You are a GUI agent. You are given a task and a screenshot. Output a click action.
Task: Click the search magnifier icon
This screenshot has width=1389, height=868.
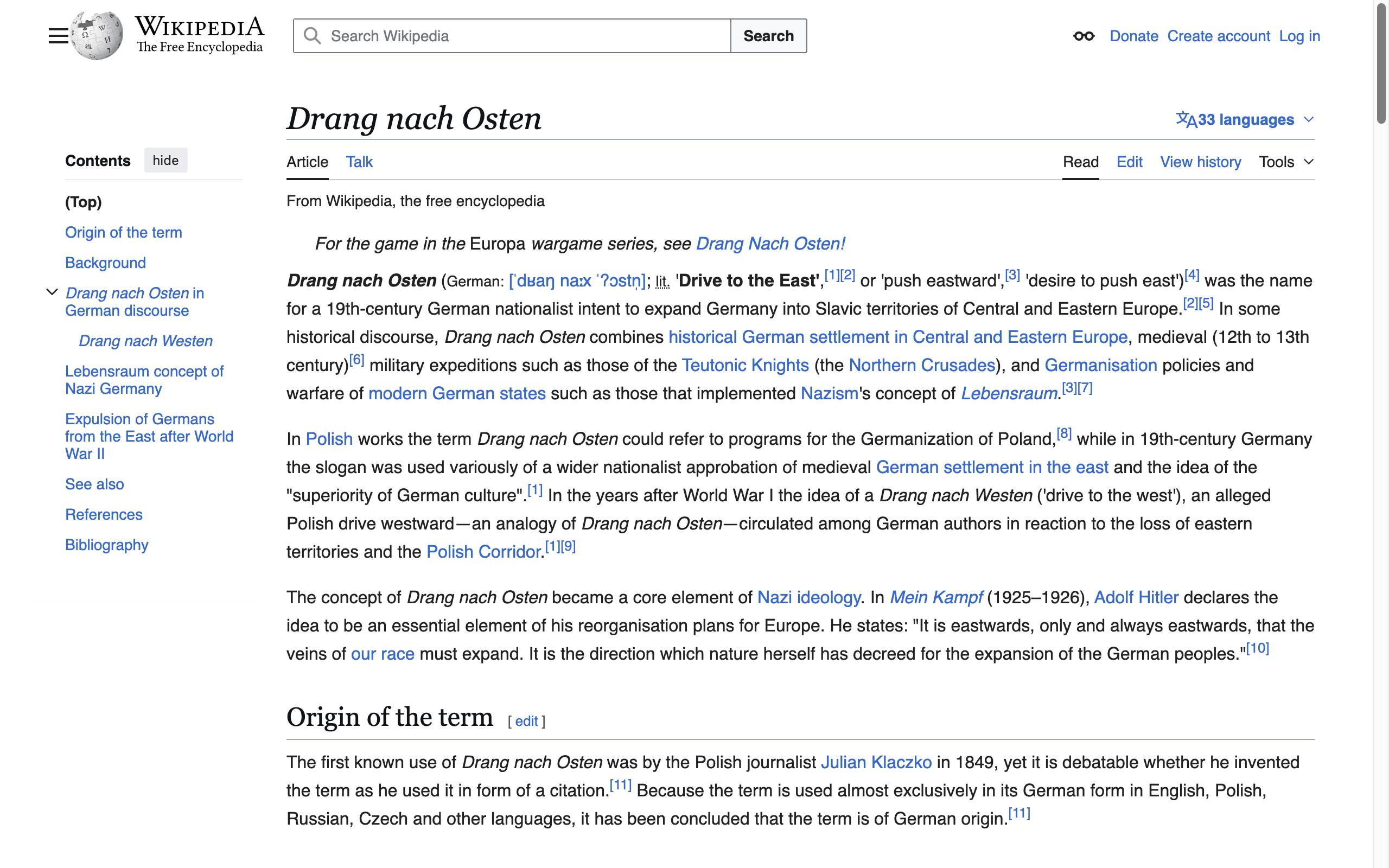click(312, 36)
